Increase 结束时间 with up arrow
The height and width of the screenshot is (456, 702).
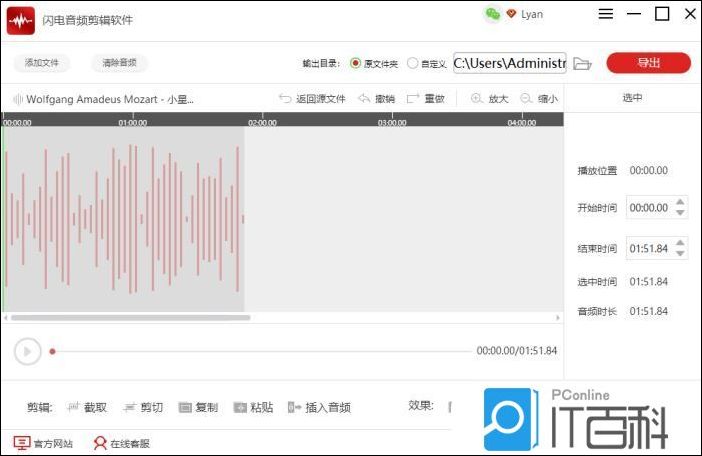(x=680, y=242)
